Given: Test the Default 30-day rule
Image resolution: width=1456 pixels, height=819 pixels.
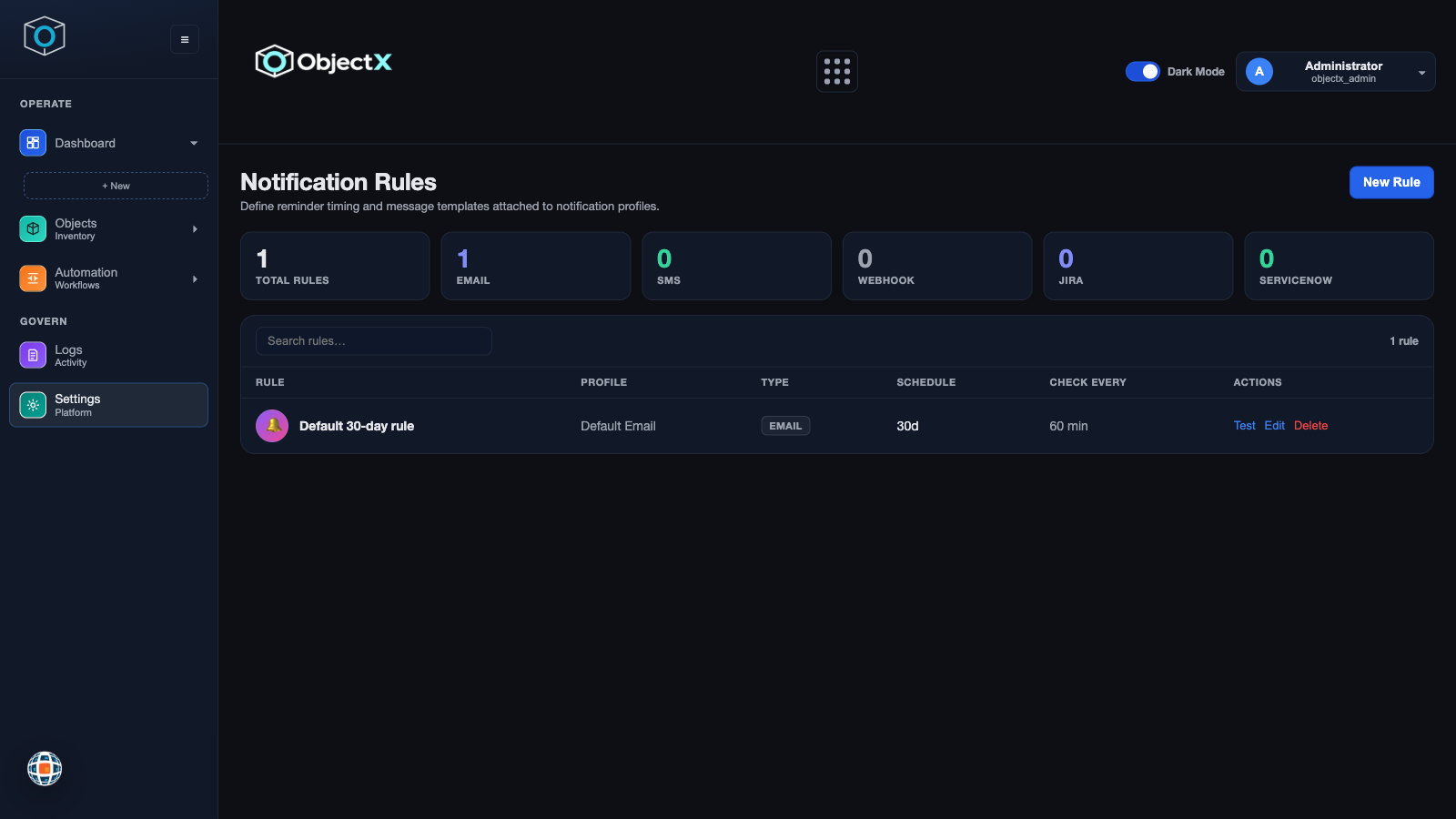Looking at the screenshot, I should tap(1244, 426).
